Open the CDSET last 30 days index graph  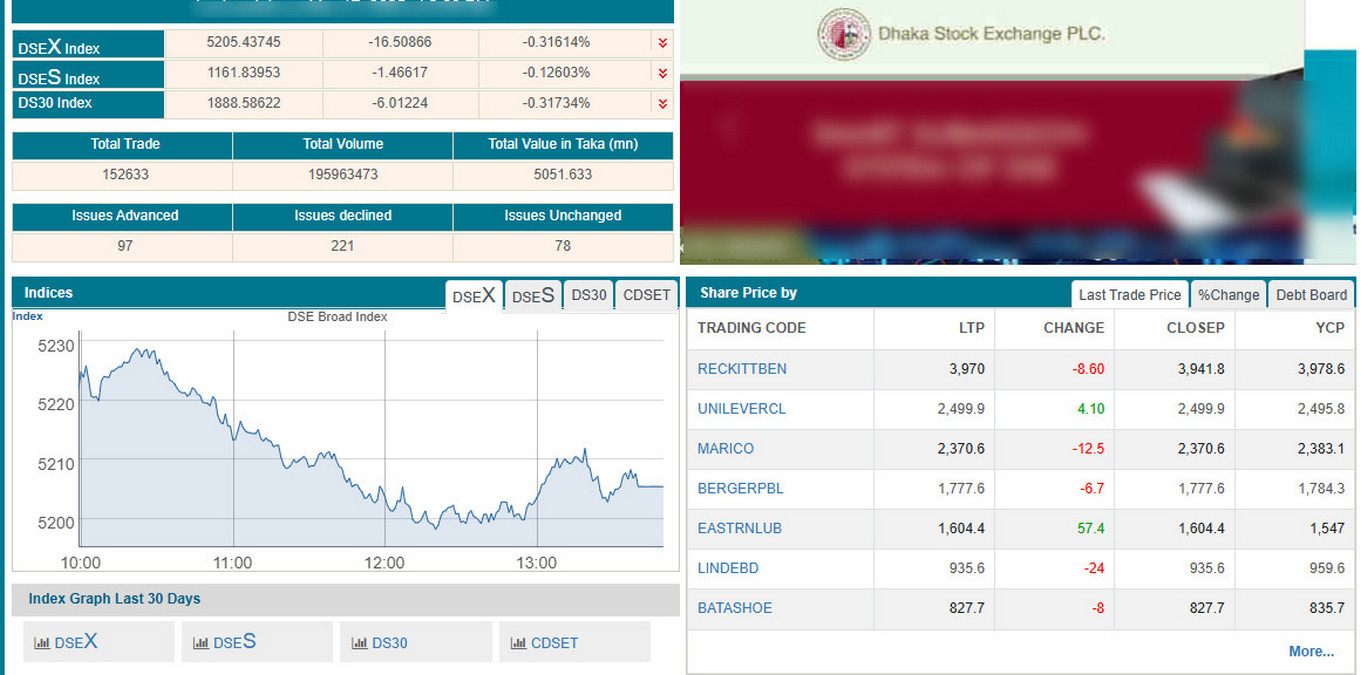(575, 642)
